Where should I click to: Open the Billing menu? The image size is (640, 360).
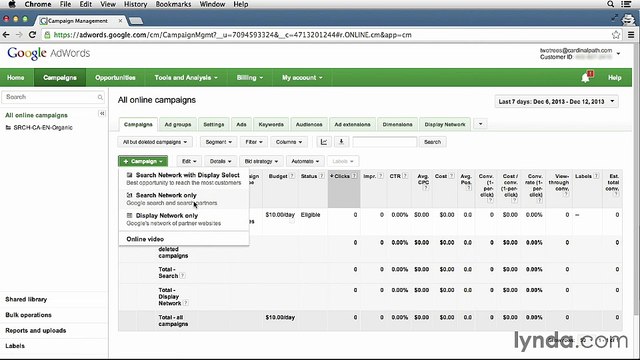[249, 78]
